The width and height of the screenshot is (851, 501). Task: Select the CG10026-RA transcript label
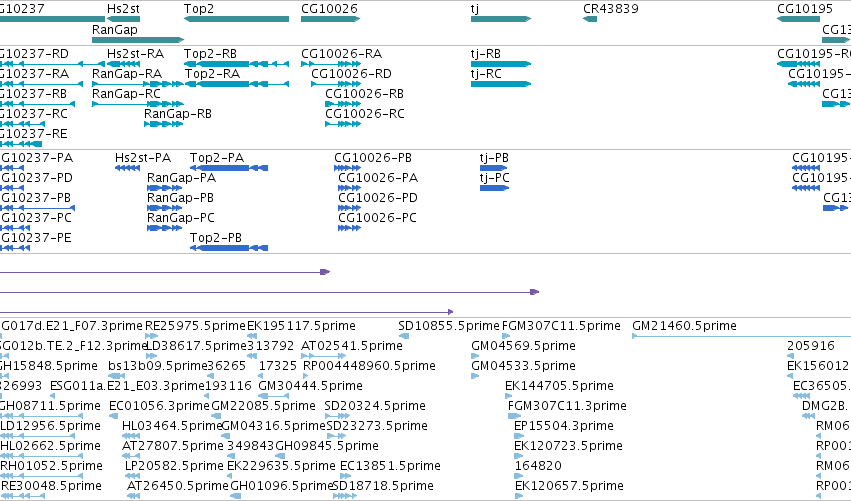pyautogui.click(x=341, y=54)
